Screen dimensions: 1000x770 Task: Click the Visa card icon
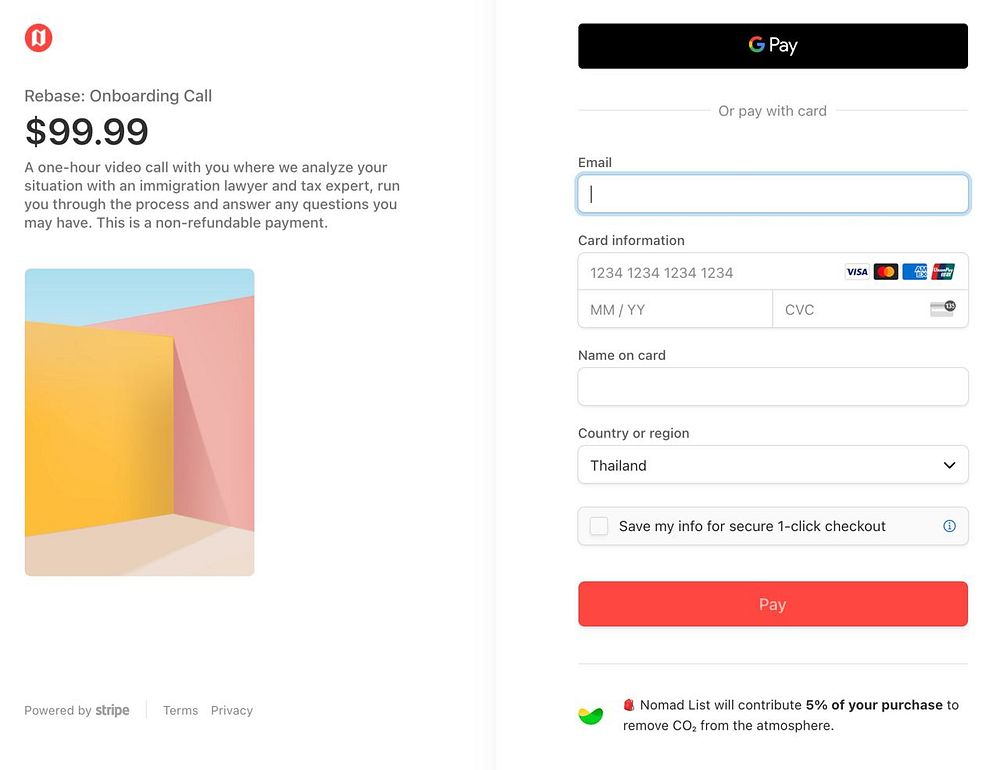click(x=857, y=272)
